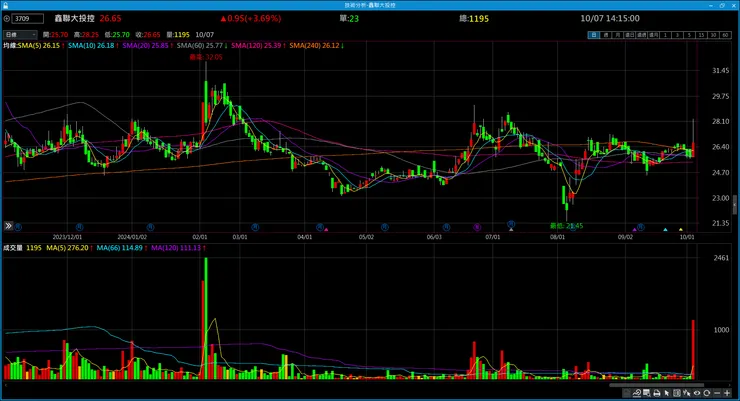Switch to the monthly (月) timeframe
This screenshot has height=401, width=740.
pyautogui.click(x=618, y=35)
